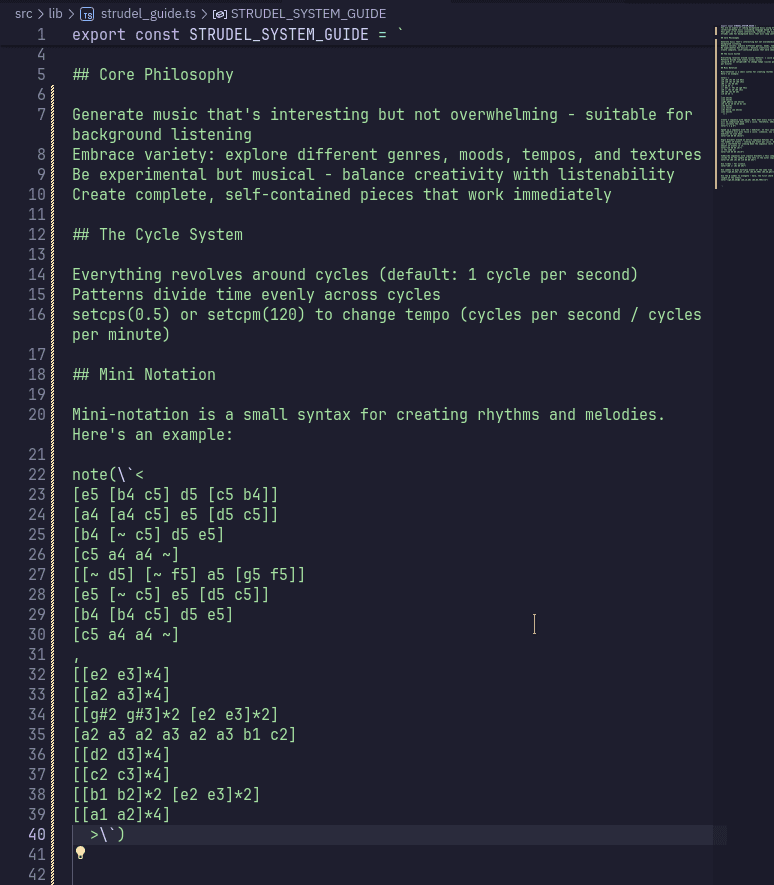Place cursor on the '## Core Philosophy' heading

[153, 74]
